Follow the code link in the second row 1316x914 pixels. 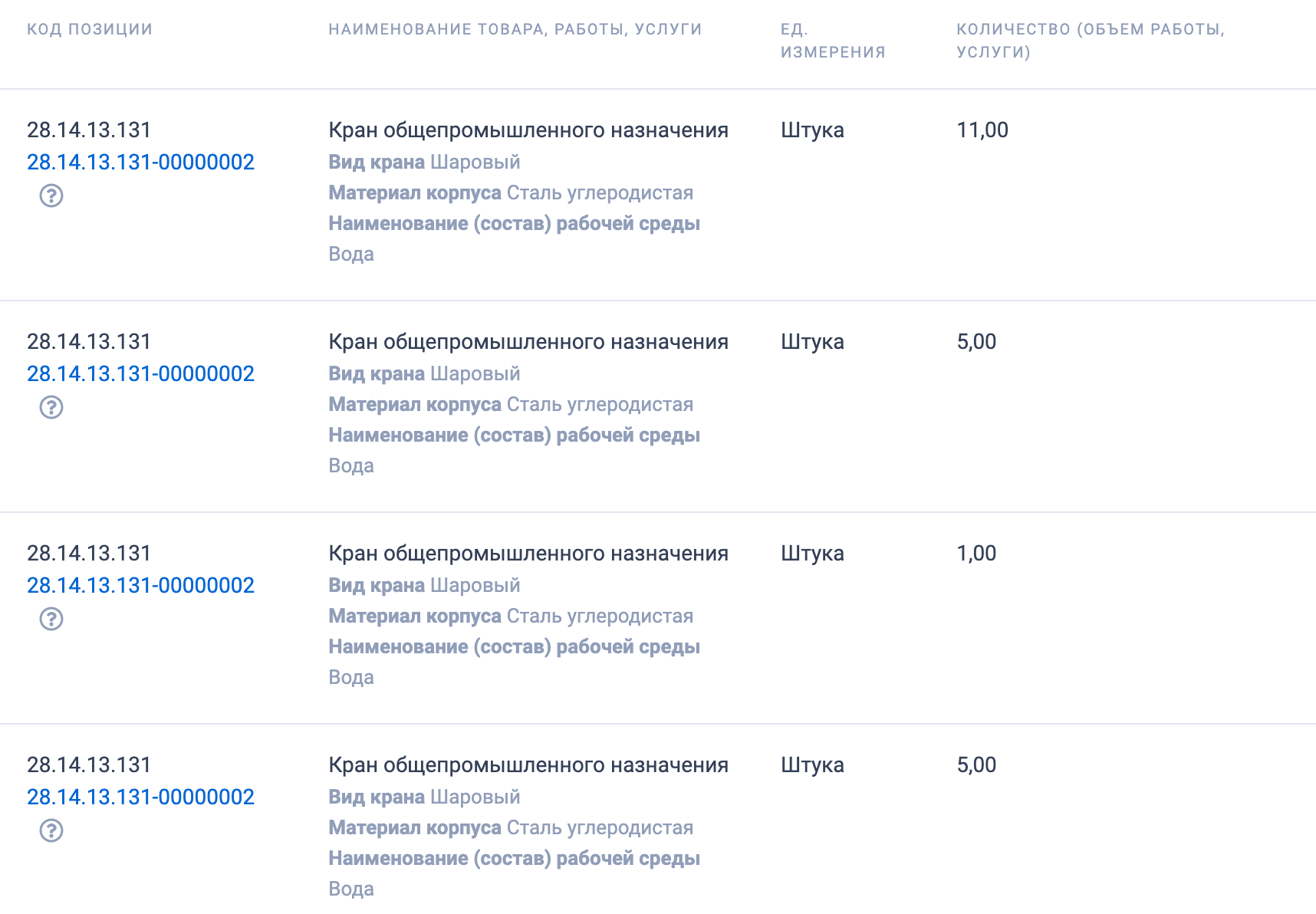tap(141, 373)
